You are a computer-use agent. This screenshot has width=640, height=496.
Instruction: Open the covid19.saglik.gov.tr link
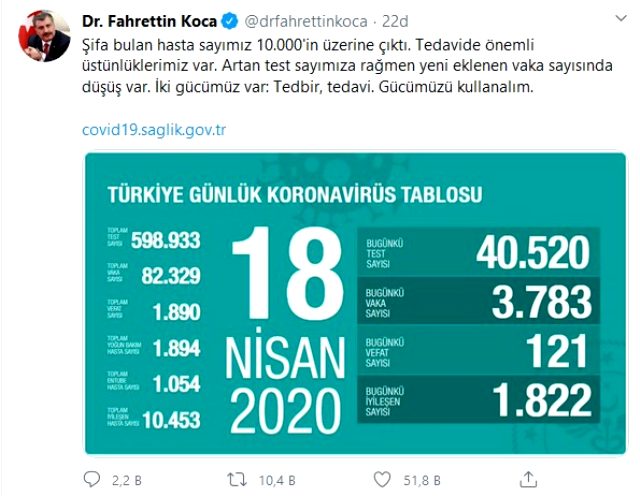156,130
